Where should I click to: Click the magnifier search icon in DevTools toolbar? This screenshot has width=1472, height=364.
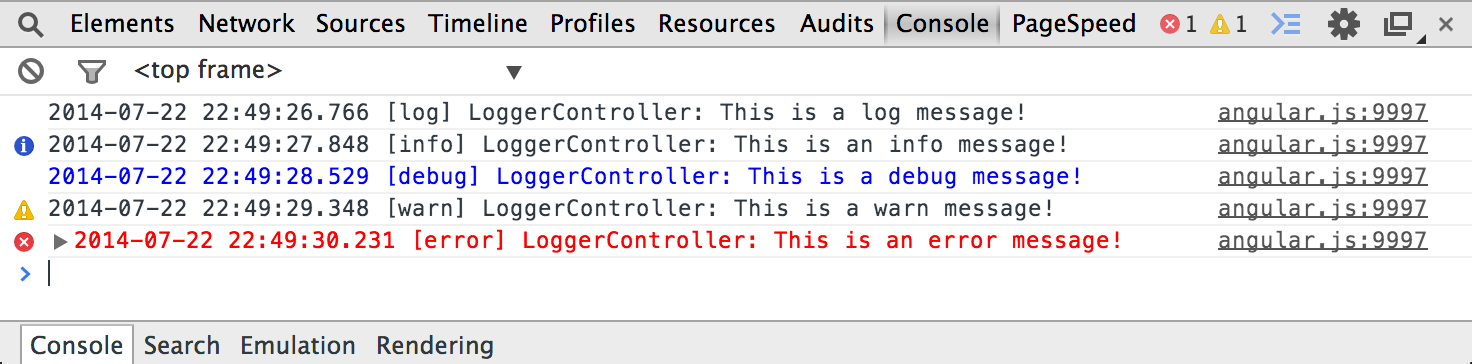tap(32, 23)
